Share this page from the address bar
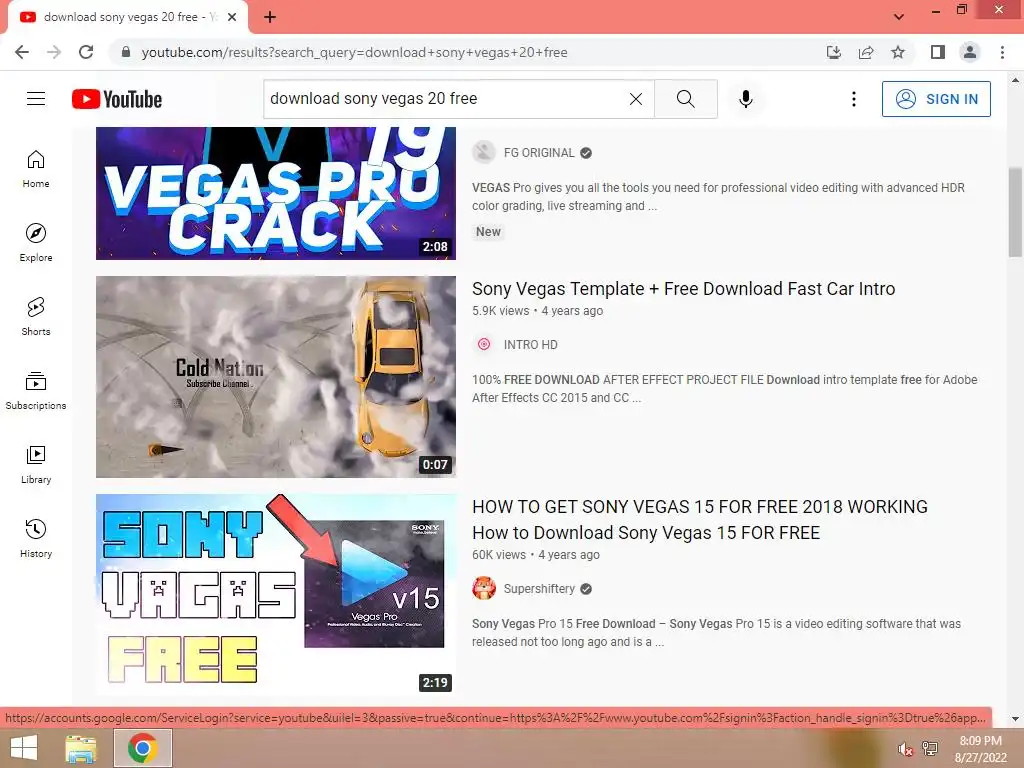The image size is (1024, 768). coord(866,52)
